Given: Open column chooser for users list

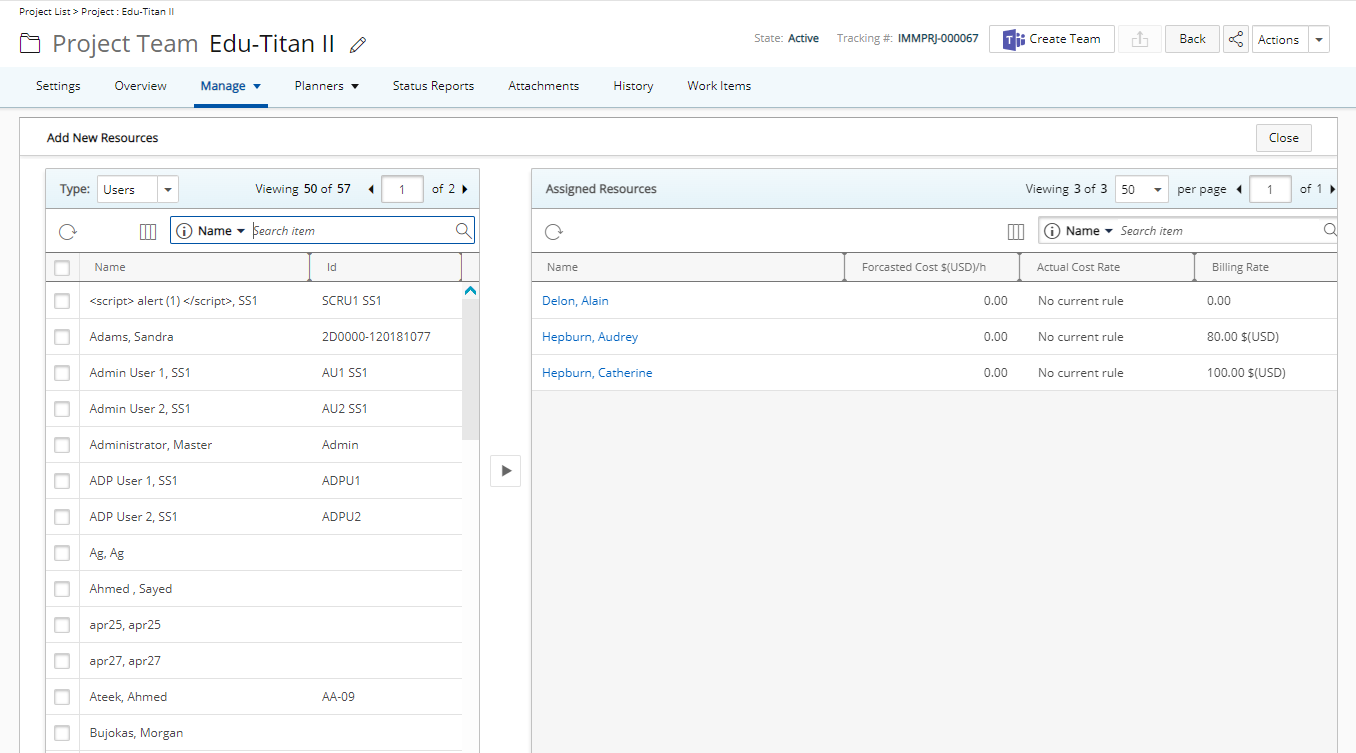Looking at the screenshot, I should coord(148,231).
